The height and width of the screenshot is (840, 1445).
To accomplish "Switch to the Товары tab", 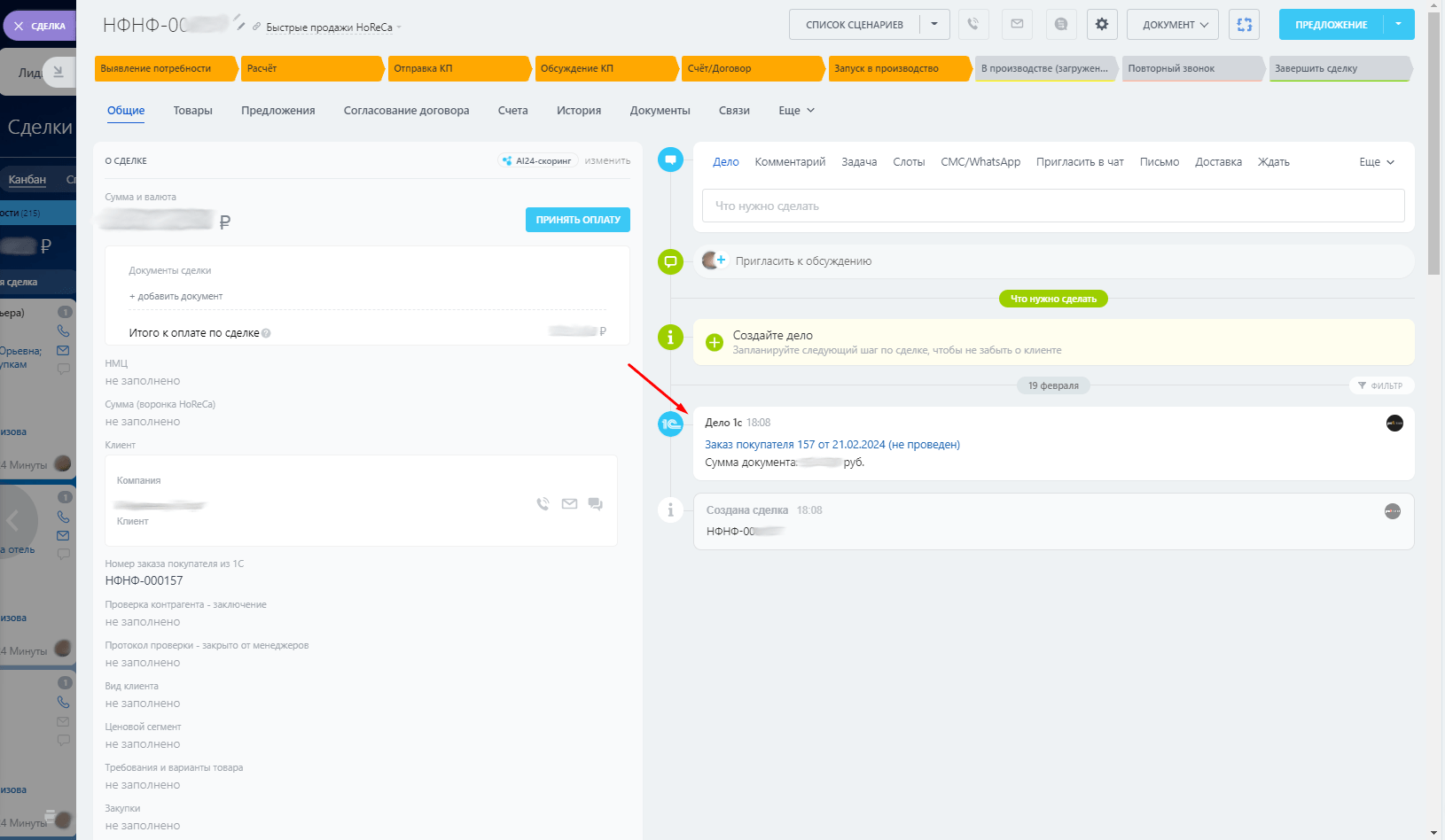I will pyautogui.click(x=192, y=111).
